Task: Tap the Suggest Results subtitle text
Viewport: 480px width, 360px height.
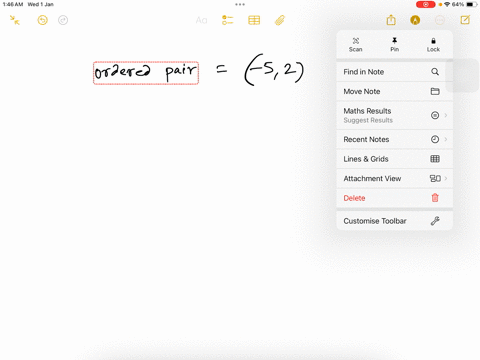Action: click(x=368, y=120)
